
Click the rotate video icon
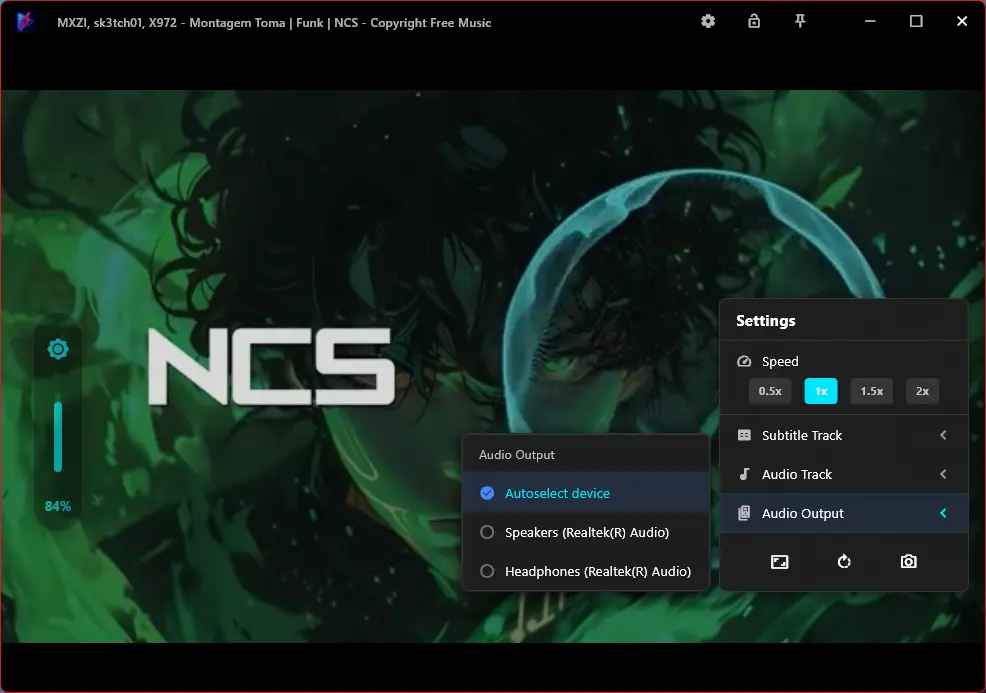click(x=844, y=562)
